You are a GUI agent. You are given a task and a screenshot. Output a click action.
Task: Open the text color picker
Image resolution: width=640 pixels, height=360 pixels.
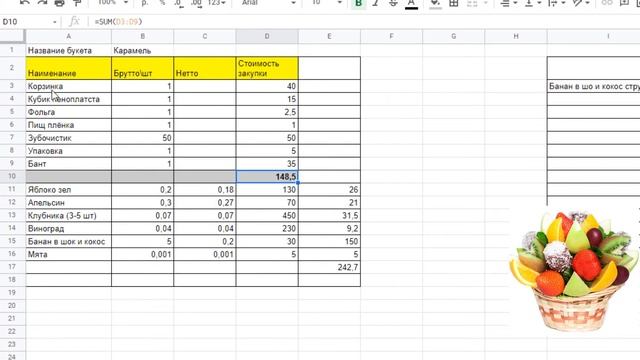point(411,3)
